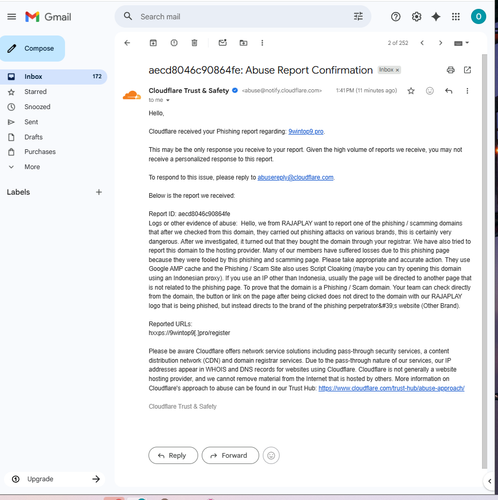Click the Cloudflare sender avatar

(x=132, y=95)
